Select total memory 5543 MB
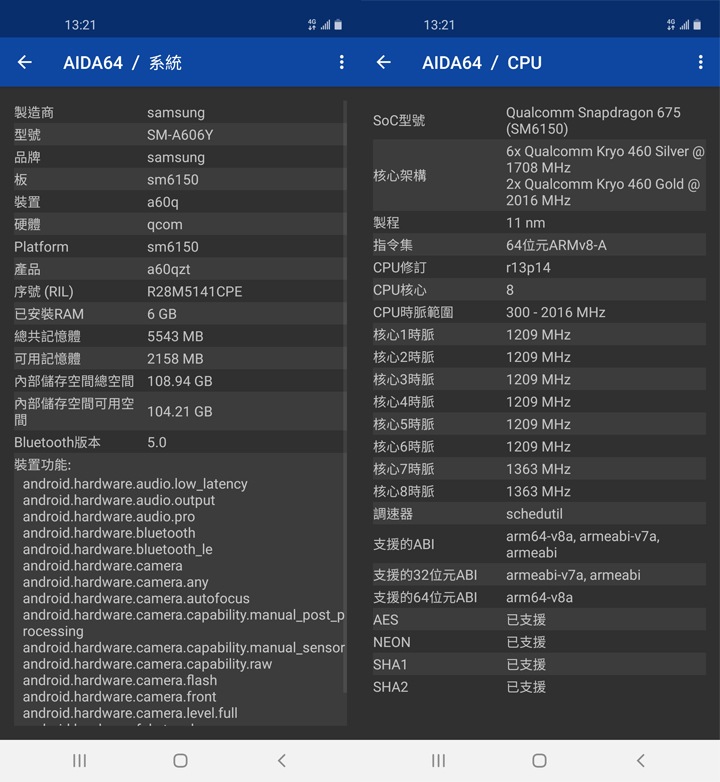This screenshot has width=720, height=782. 175,337
